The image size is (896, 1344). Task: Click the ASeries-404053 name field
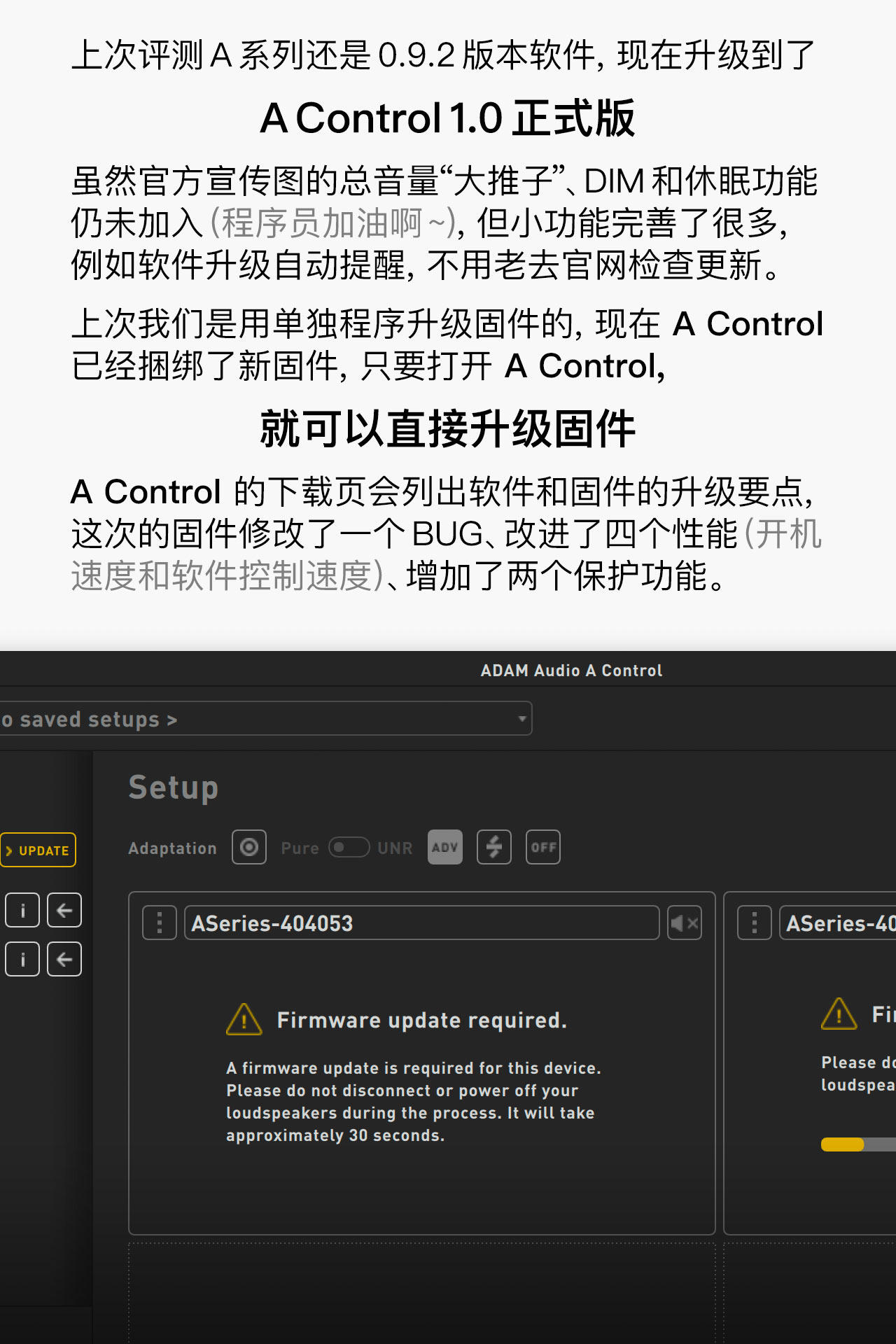pos(422,923)
